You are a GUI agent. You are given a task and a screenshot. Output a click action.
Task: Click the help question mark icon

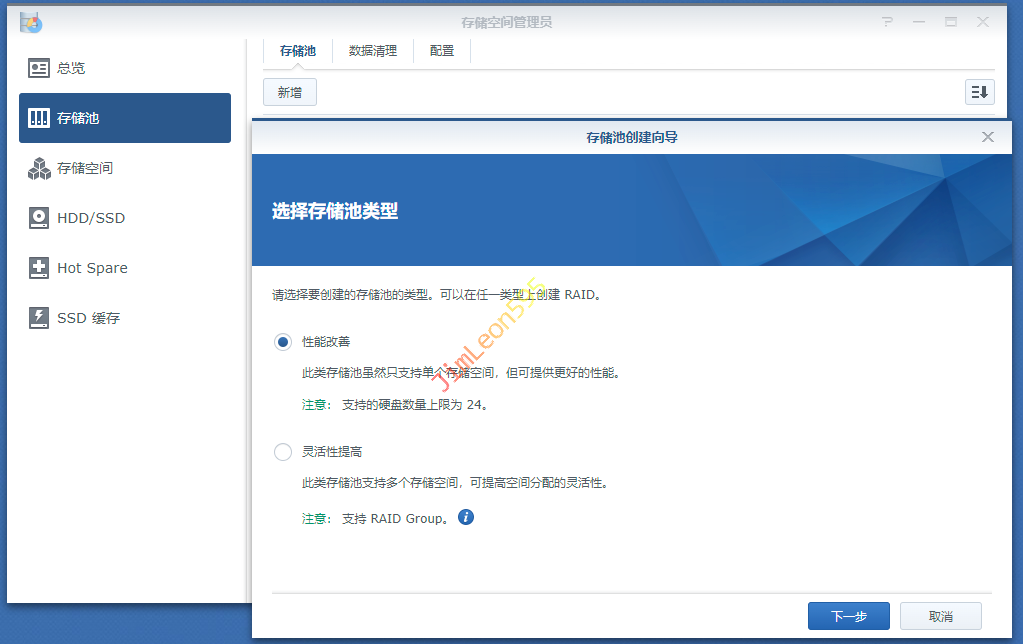point(887,21)
